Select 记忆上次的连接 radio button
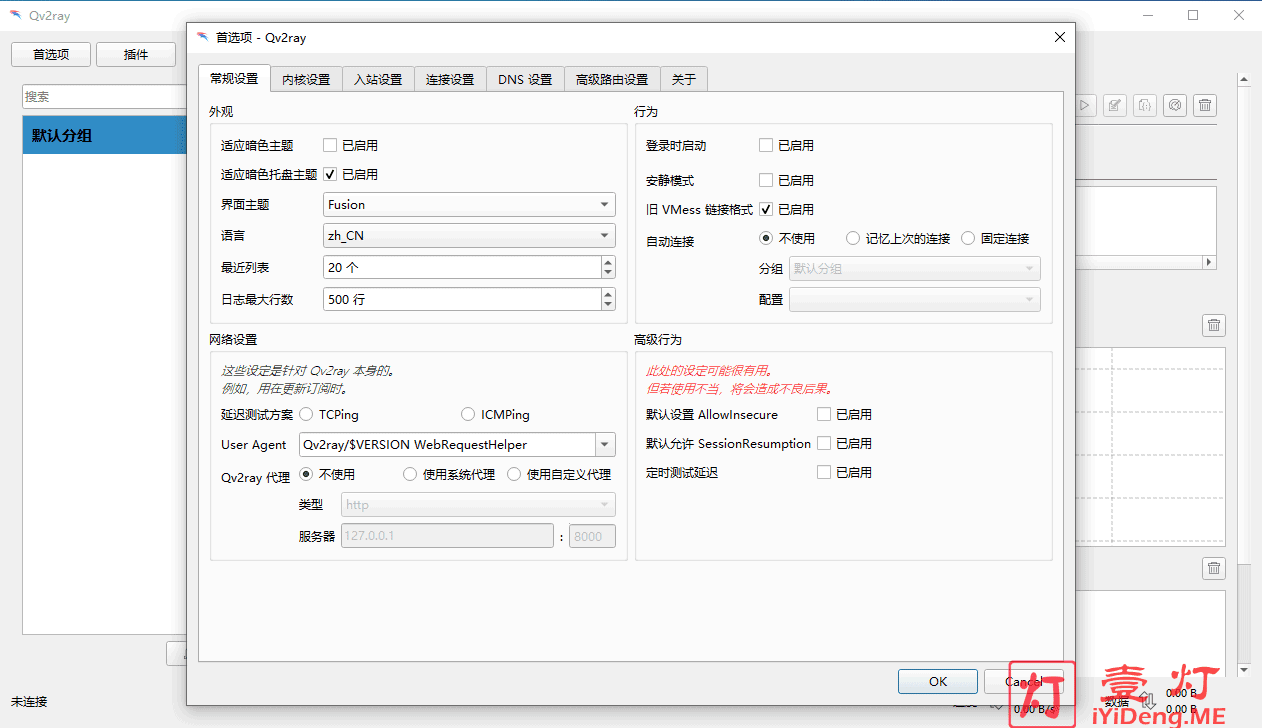The width and height of the screenshot is (1262, 728). point(853,238)
